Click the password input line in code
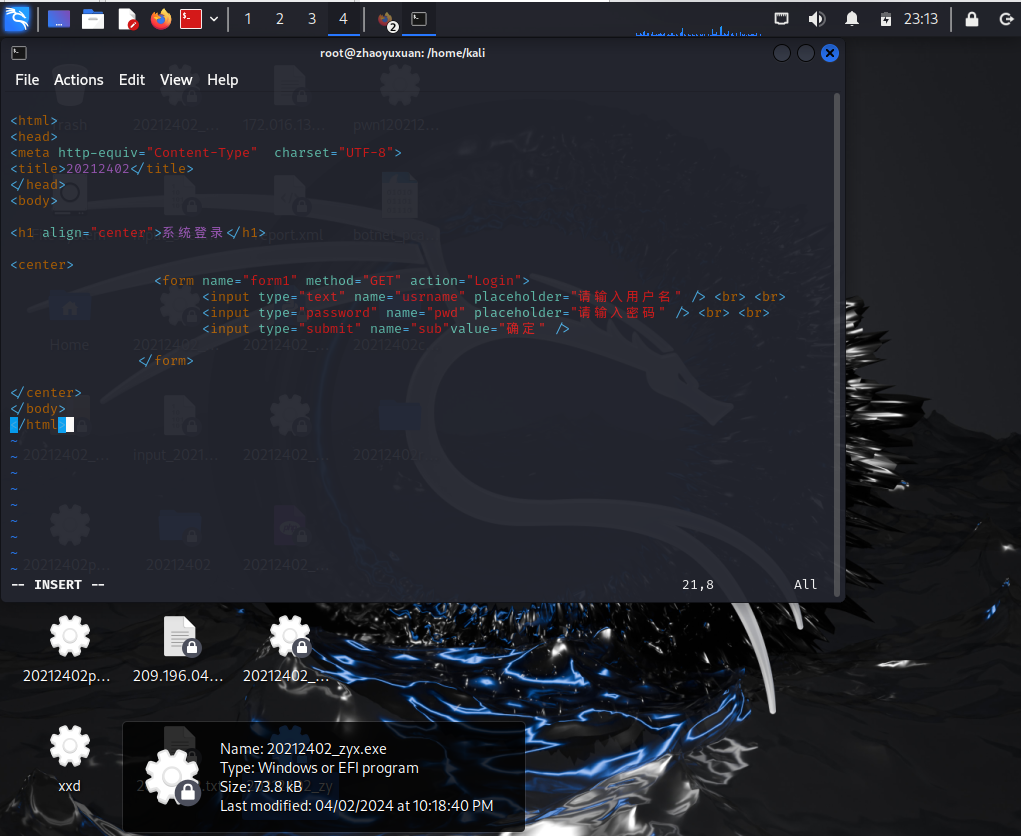Screen dimensions: 1021x836 point(486,313)
